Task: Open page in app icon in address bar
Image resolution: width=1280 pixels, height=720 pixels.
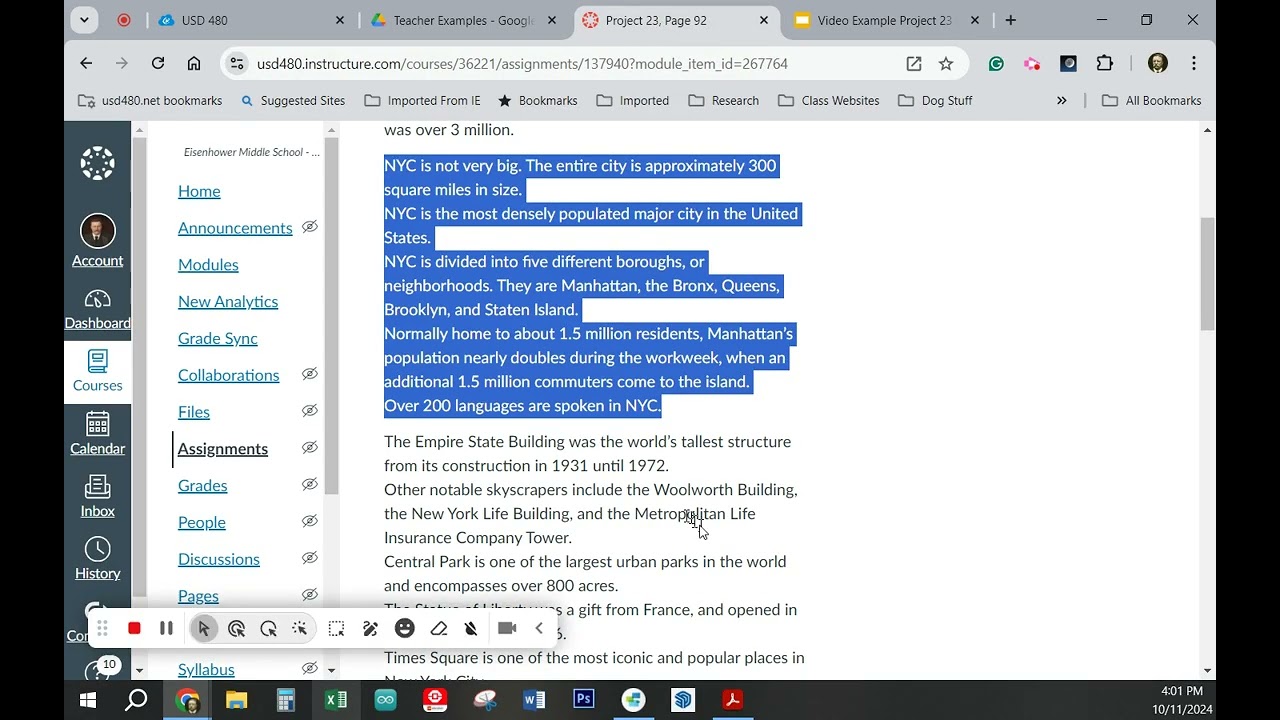Action: 914,63
